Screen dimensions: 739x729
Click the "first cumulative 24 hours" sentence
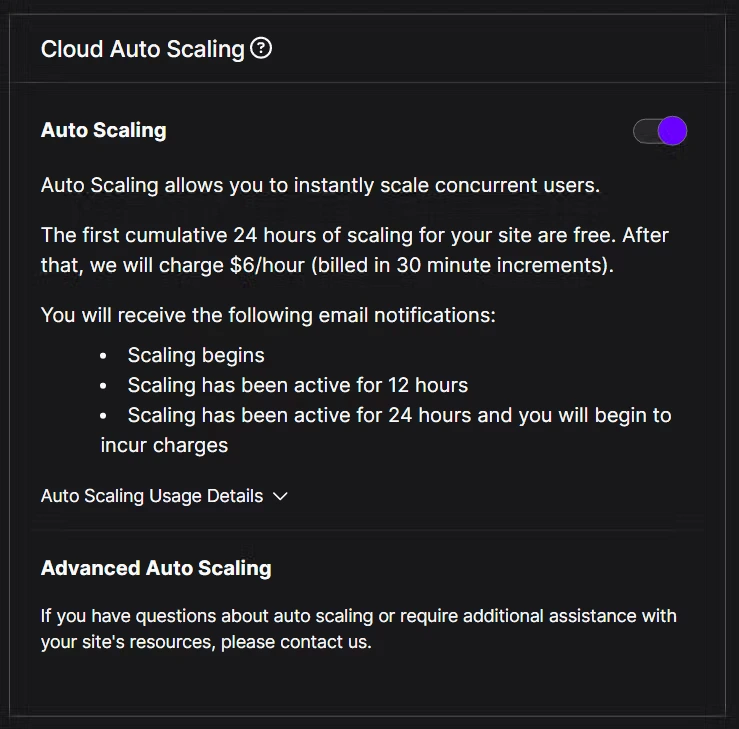(355, 250)
